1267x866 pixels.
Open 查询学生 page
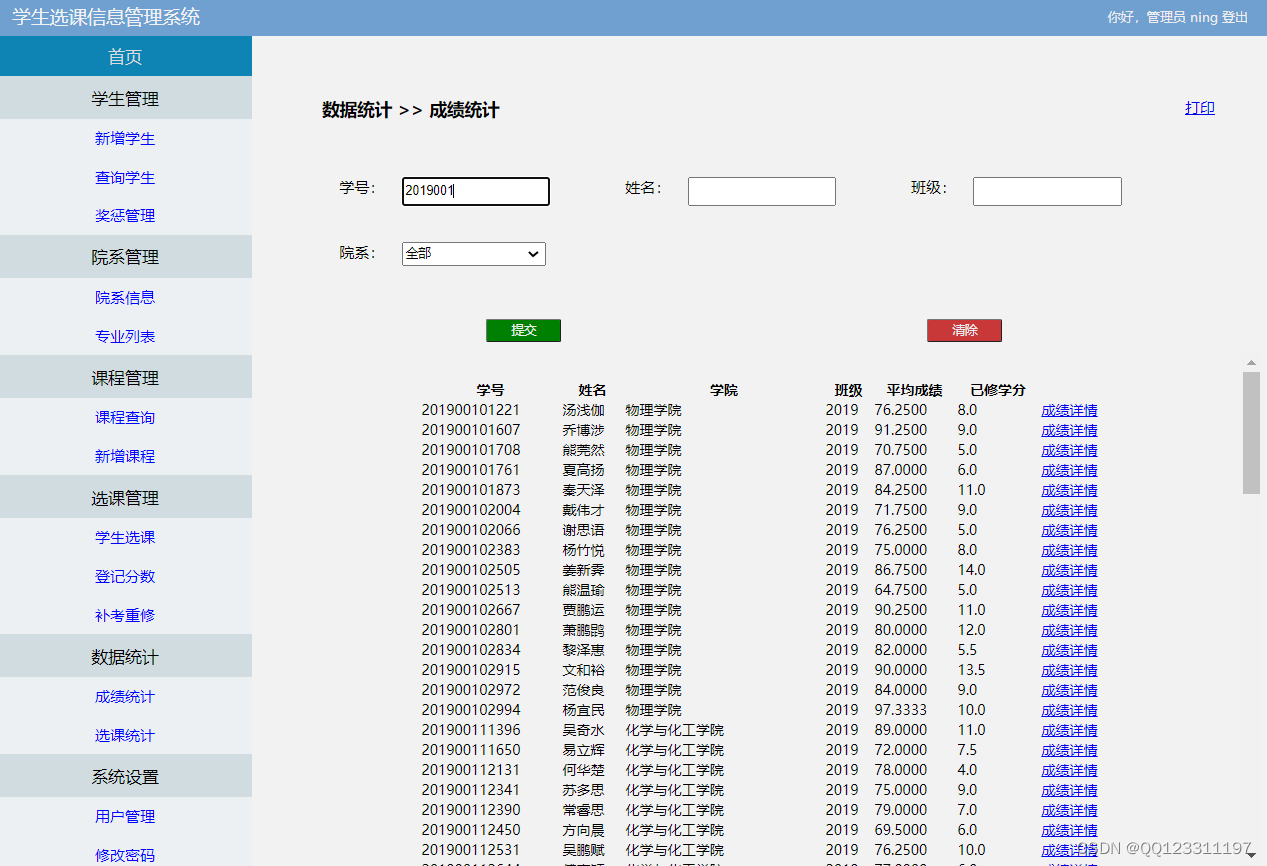coord(125,178)
